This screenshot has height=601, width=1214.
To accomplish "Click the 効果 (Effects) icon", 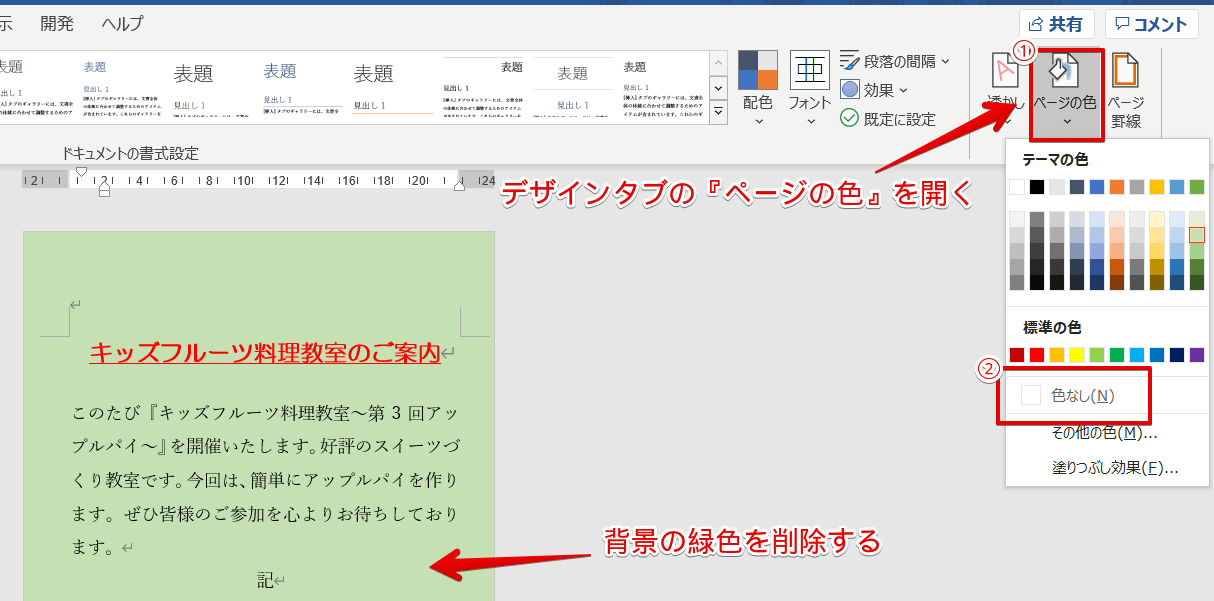I will coord(851,89).
